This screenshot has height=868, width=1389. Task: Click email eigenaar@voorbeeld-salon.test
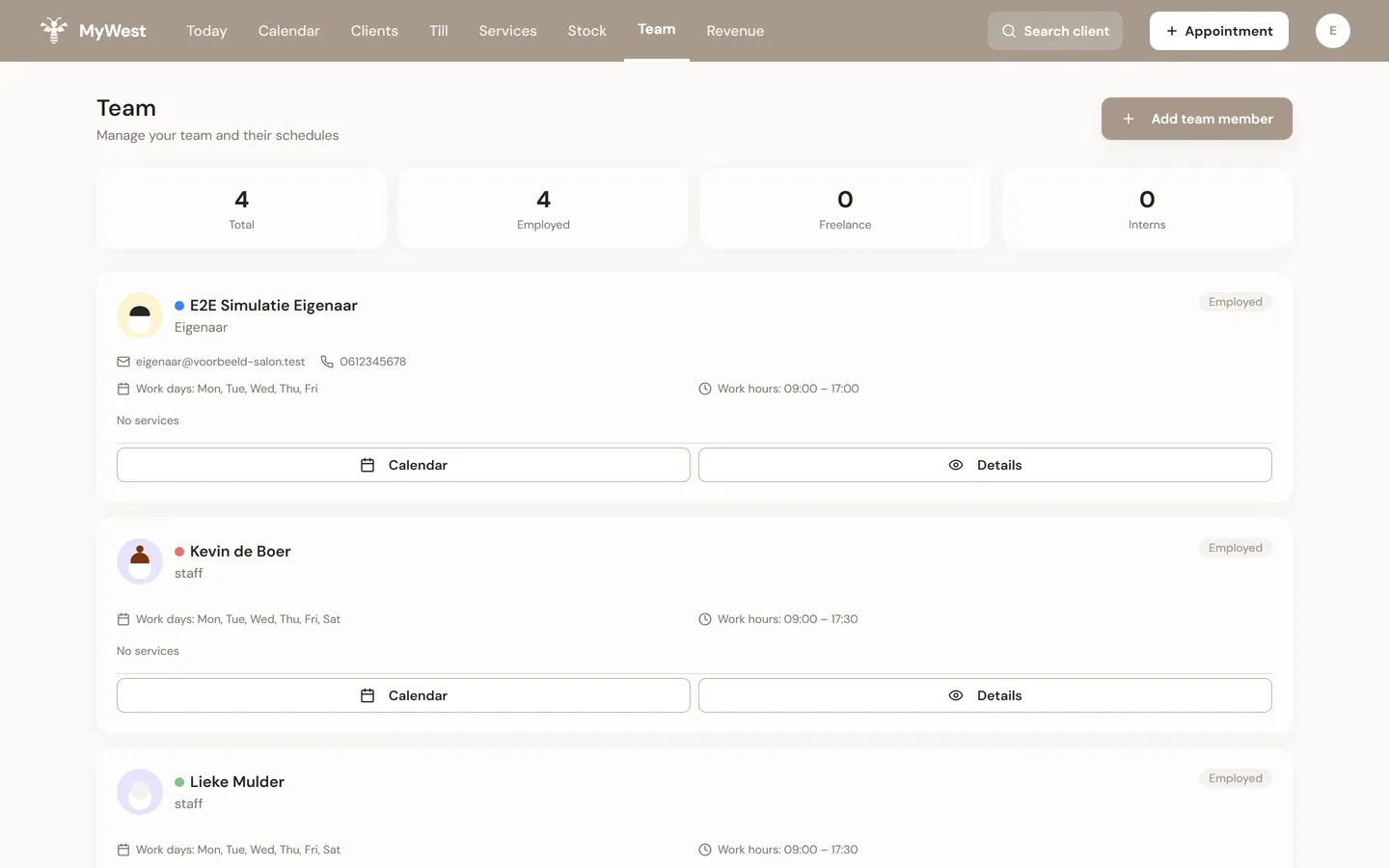[x=220, y=362]
